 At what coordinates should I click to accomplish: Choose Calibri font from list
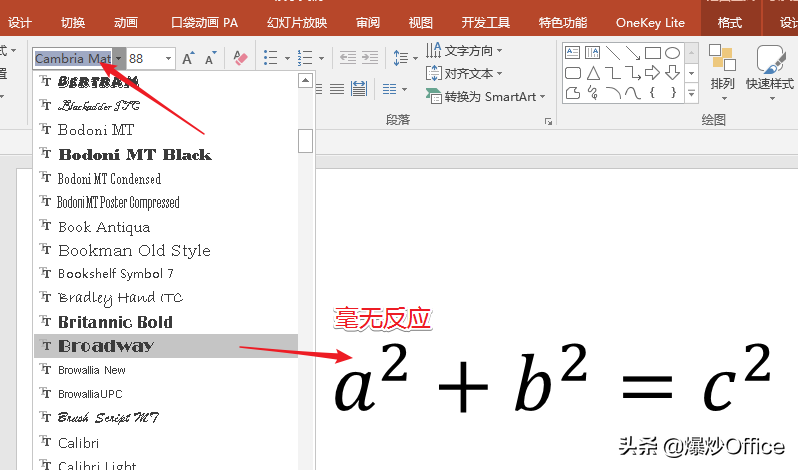pos(166,443)
